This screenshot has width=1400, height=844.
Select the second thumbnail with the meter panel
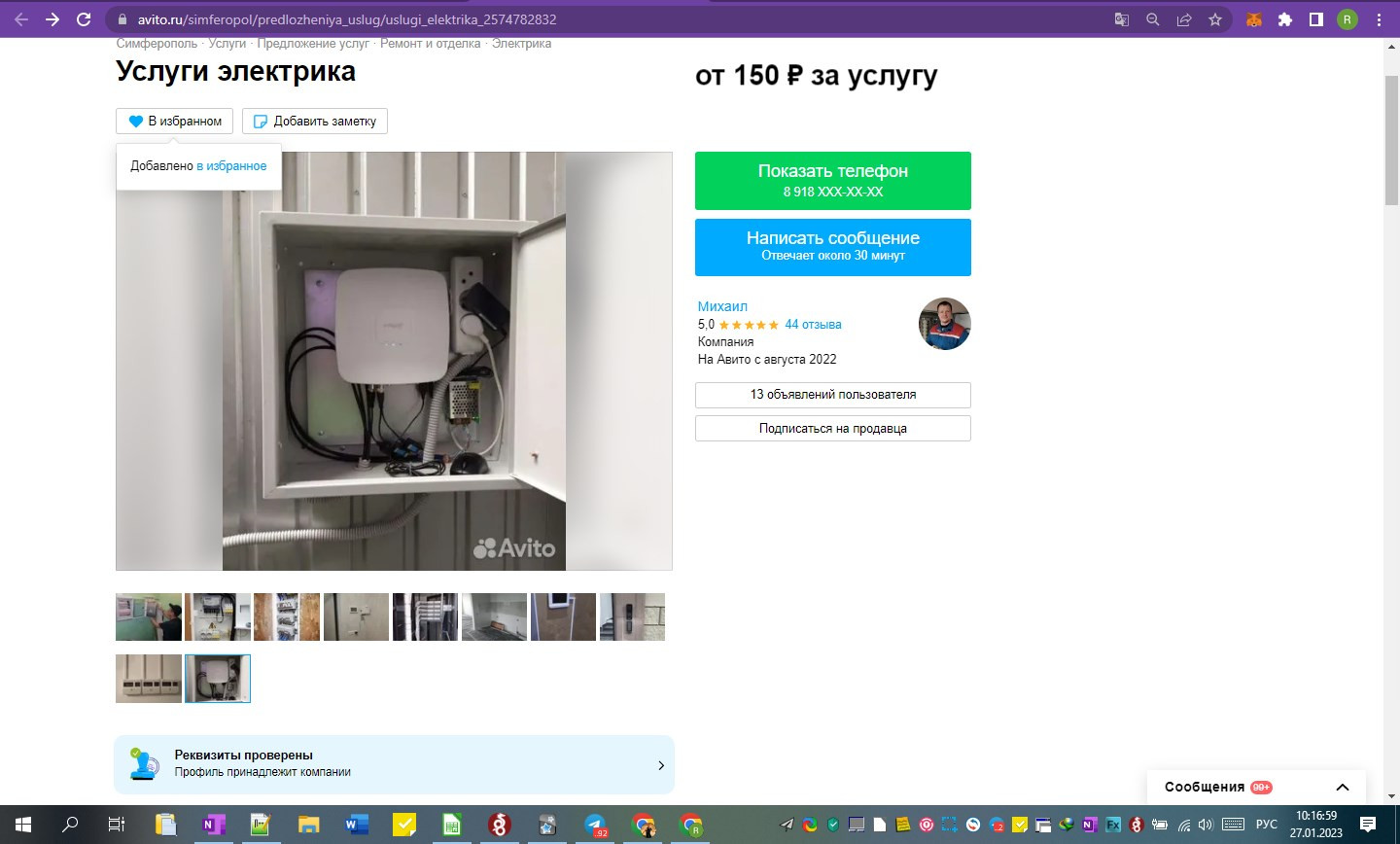(x=218, y=617)
